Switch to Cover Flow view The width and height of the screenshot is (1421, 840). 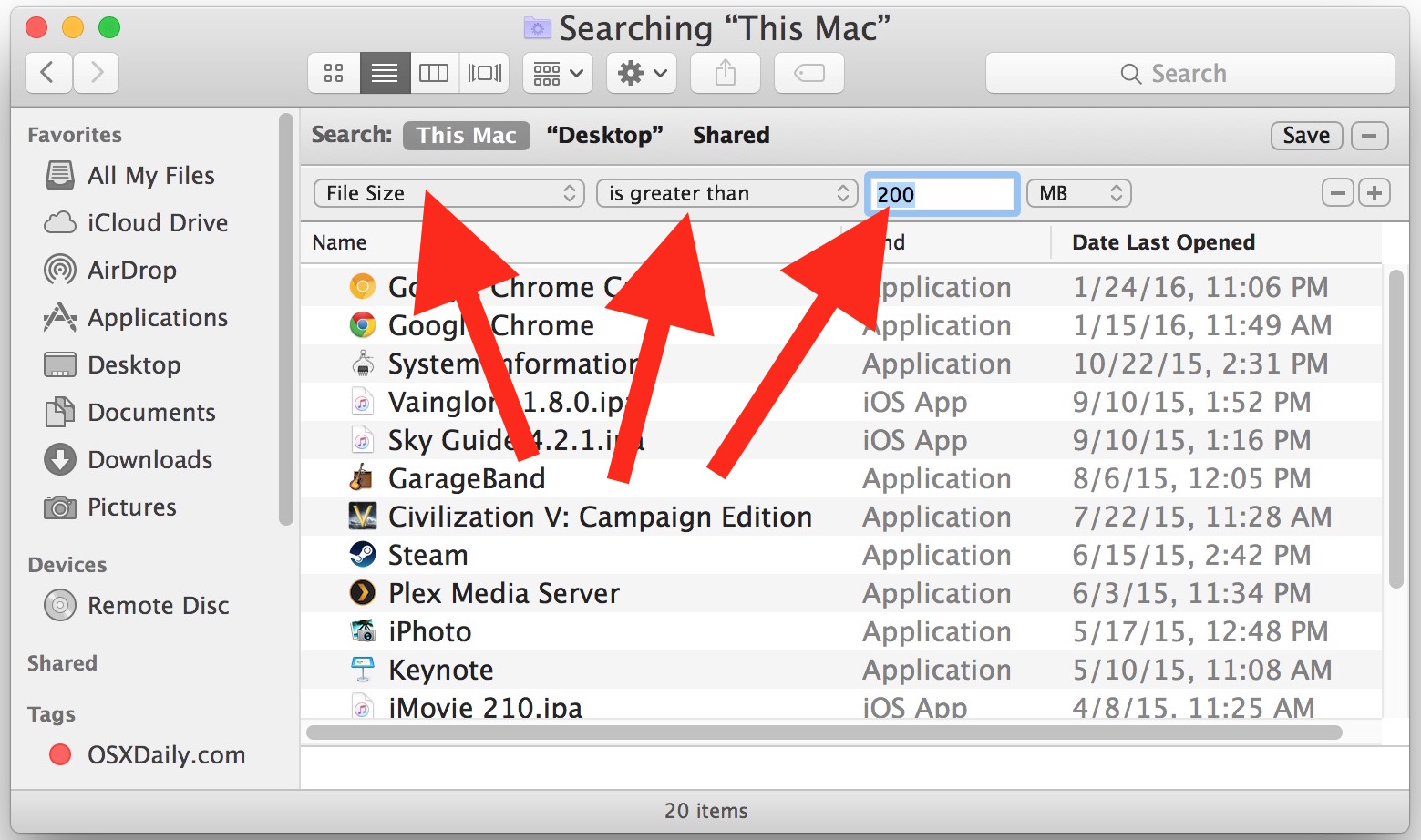(x=483, y=73)
